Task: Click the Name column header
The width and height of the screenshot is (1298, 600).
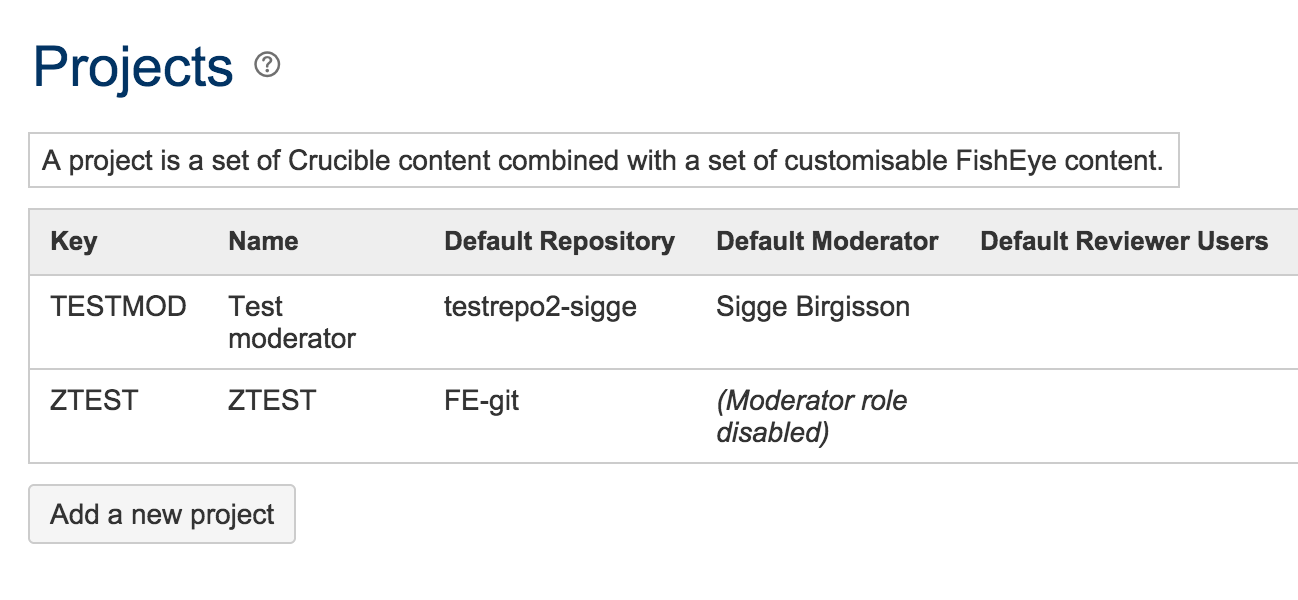Action: click(263, 241)
